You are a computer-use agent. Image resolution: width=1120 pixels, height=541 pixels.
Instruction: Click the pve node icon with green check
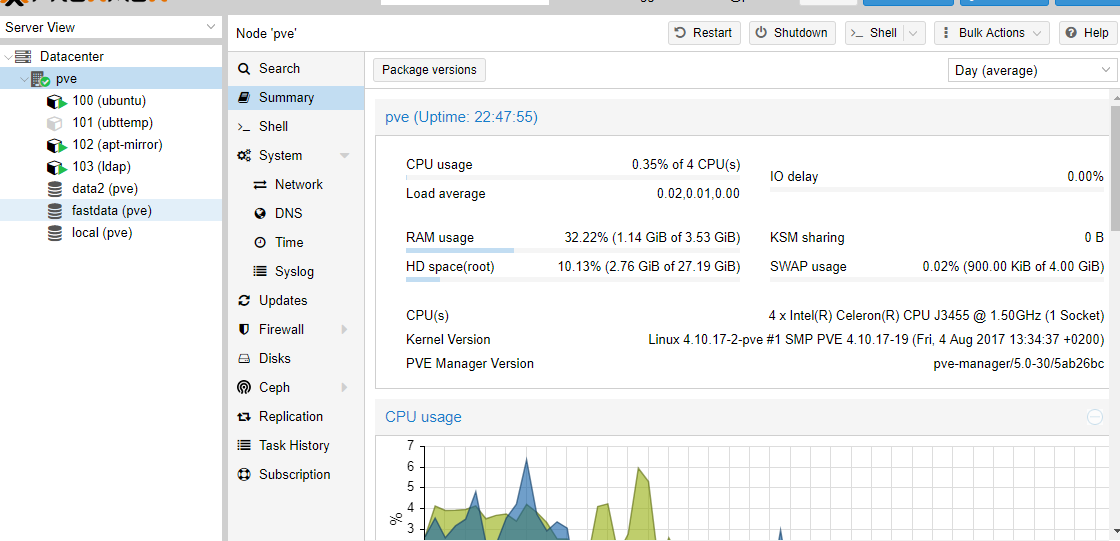tap(41, 78)
